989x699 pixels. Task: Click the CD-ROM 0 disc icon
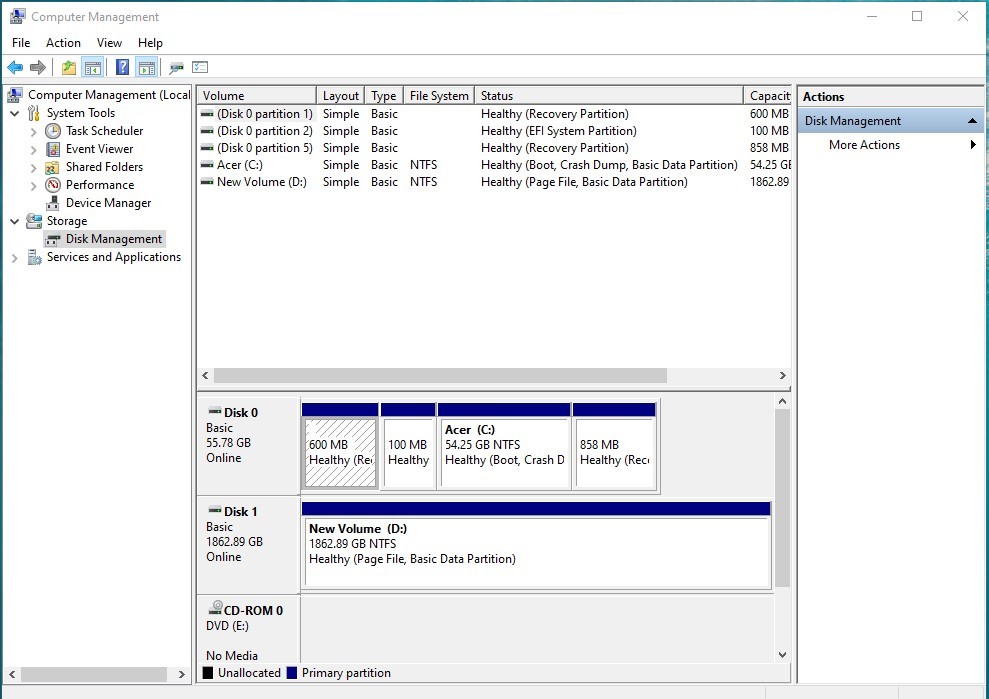point(215,609)
